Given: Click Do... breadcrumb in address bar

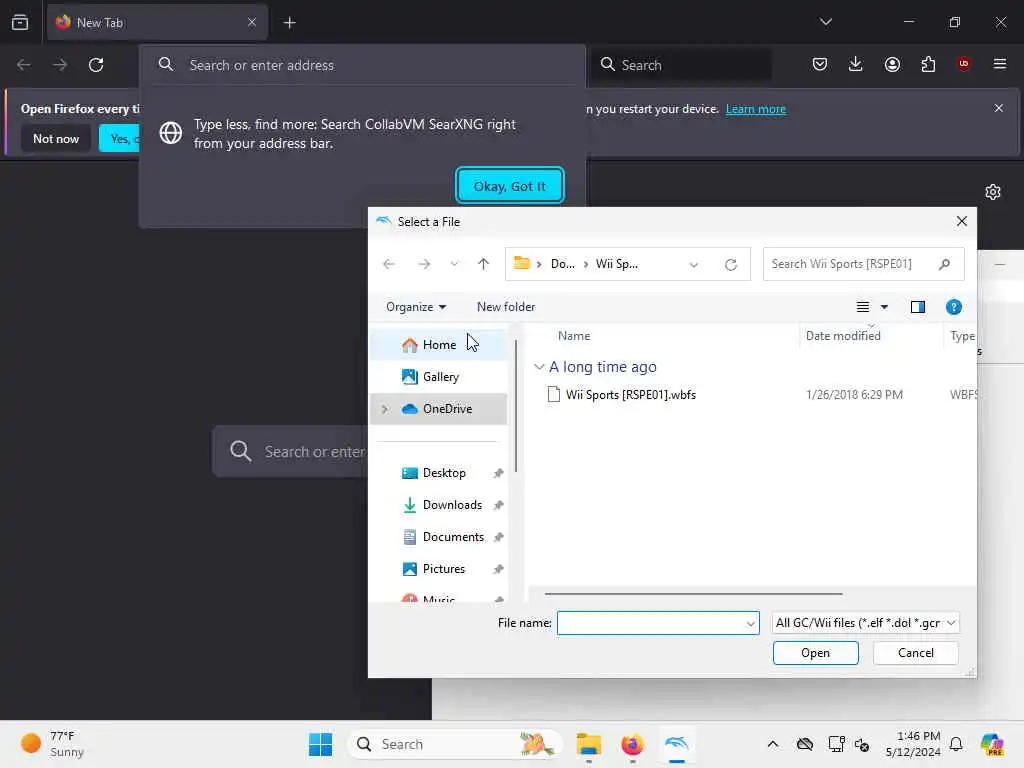Looking at the screenshot, I should point(562,264).
